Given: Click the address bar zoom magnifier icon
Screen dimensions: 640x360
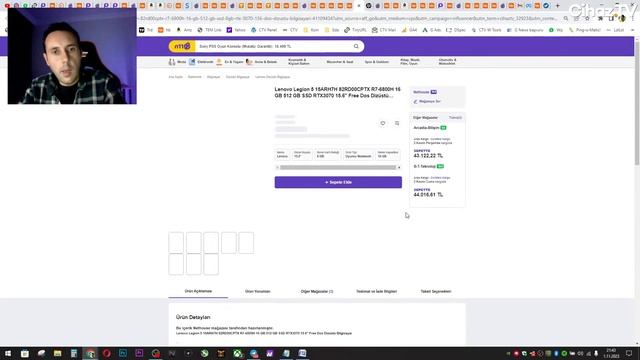Looking at the screenshot, I should (x=566, y=18).
